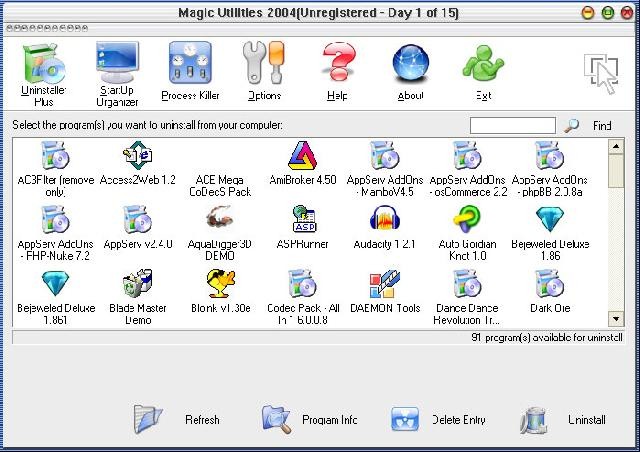The height and width of the screenshot is (452, 640).
Task: Select AppServ AddOns osCommerce 2.2 icon
Action: (x=467, y=155)
